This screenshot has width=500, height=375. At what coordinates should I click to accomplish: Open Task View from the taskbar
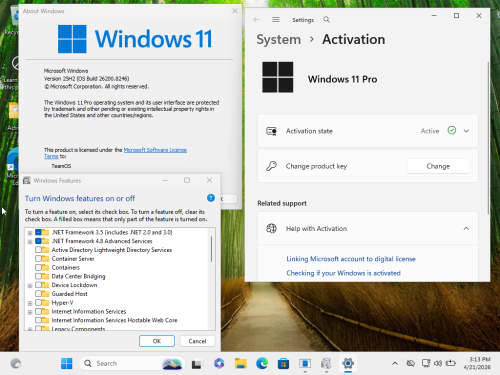pos(196,364)
